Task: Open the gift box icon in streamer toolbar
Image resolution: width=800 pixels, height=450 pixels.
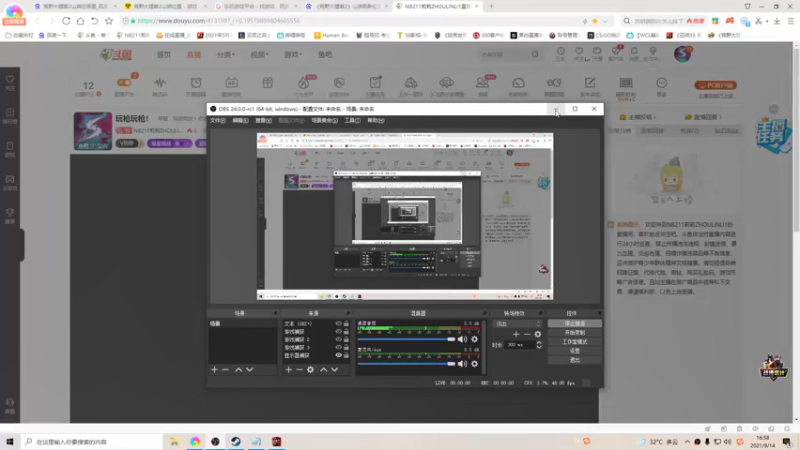Action: [267, 83]
